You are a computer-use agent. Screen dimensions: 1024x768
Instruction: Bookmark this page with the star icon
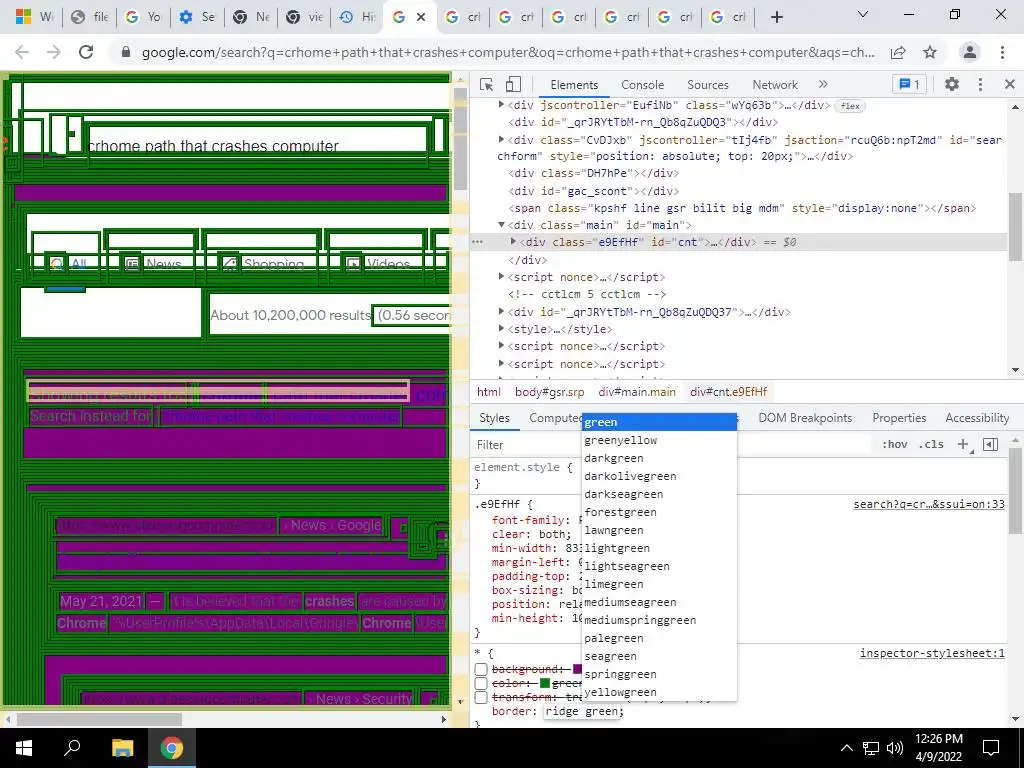[x=930, y=52]
